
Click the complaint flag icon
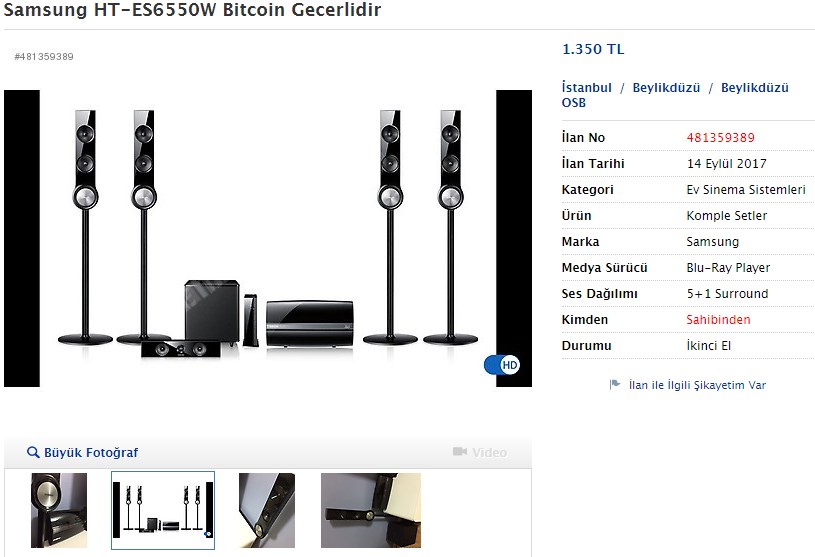pos(615,384)
